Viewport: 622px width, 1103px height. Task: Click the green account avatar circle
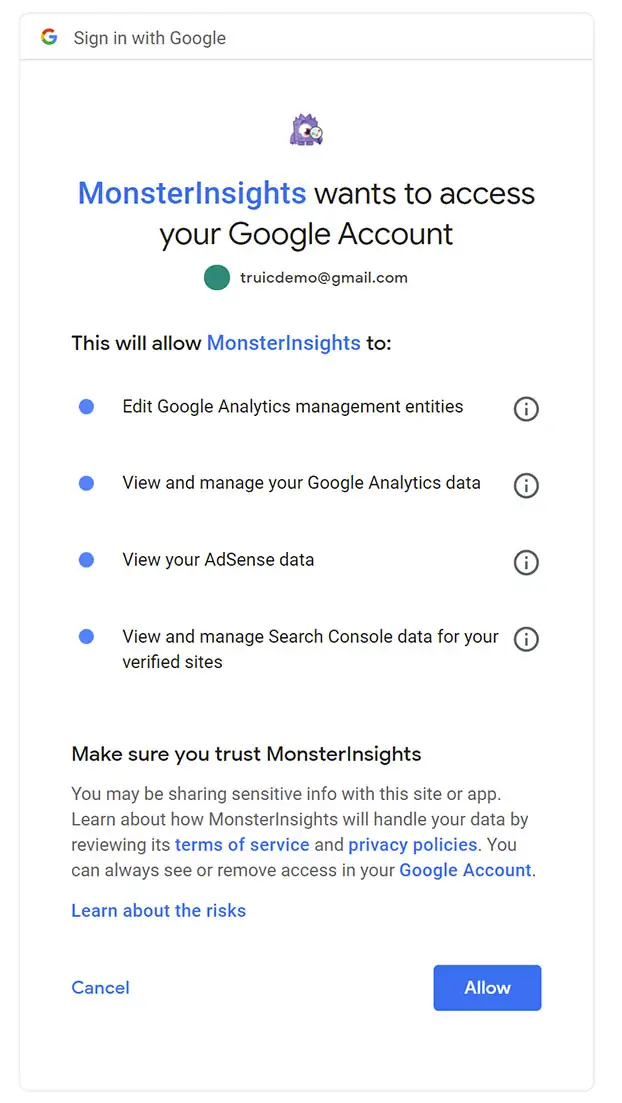click(x=217, y=277)
